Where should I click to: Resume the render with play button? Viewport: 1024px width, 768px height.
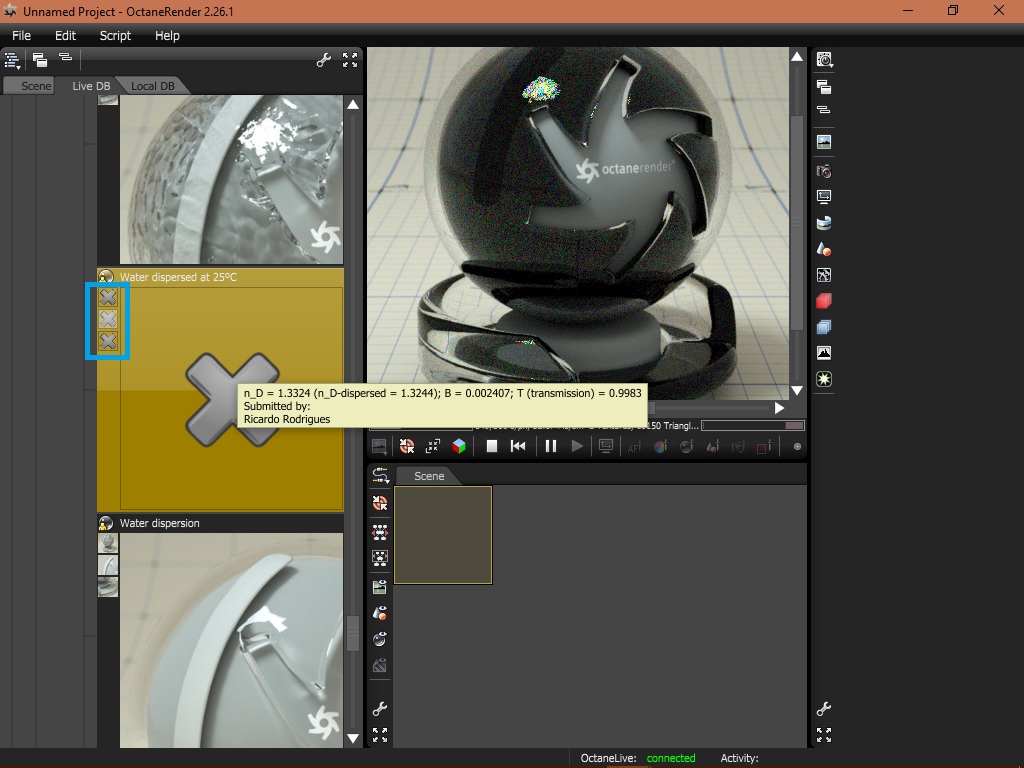[x=577, y=446]
